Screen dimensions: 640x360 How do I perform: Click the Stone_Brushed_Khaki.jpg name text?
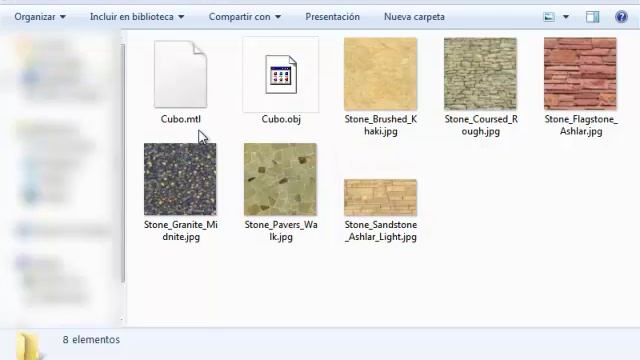pos(380,125)
